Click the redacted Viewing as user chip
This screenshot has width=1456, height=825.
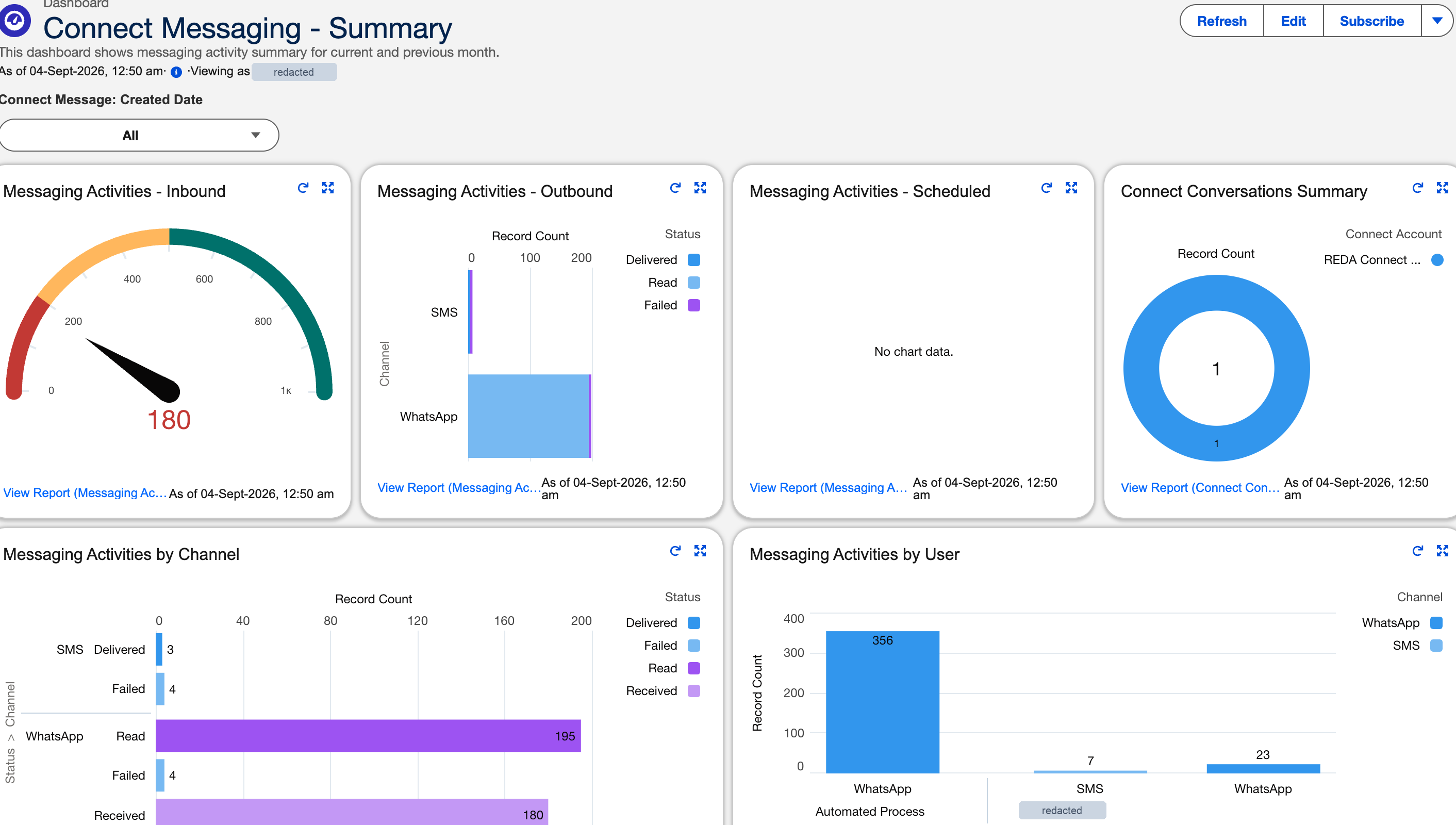point(294,72)
